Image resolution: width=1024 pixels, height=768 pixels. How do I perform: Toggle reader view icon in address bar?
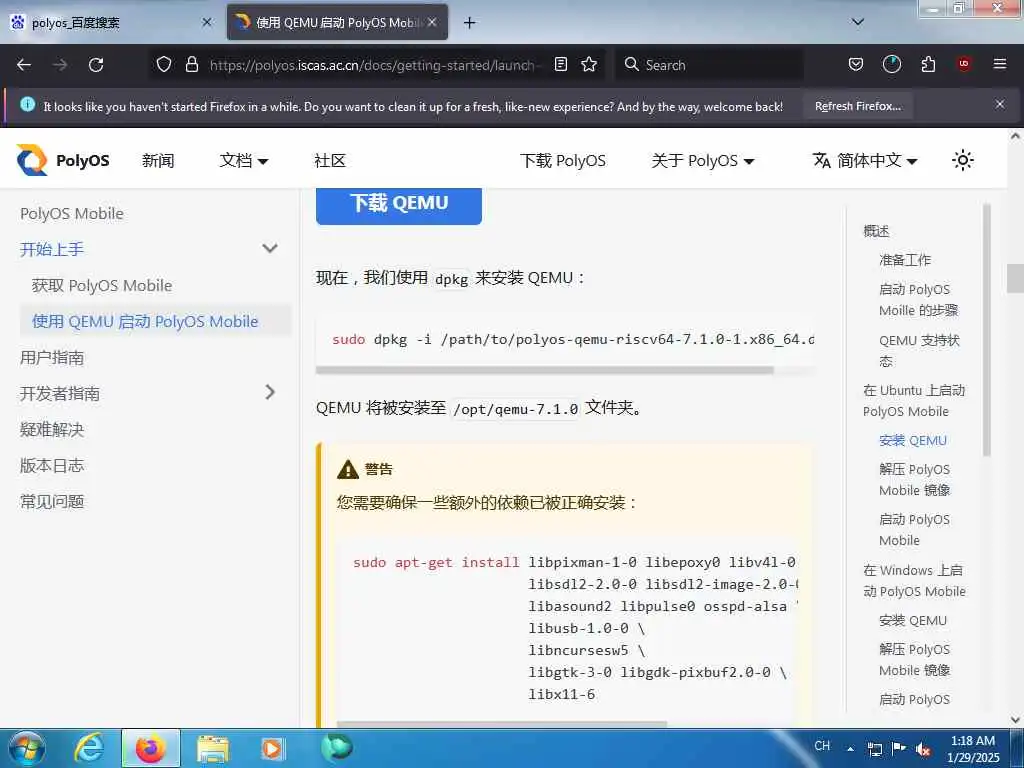pos(560,64)
